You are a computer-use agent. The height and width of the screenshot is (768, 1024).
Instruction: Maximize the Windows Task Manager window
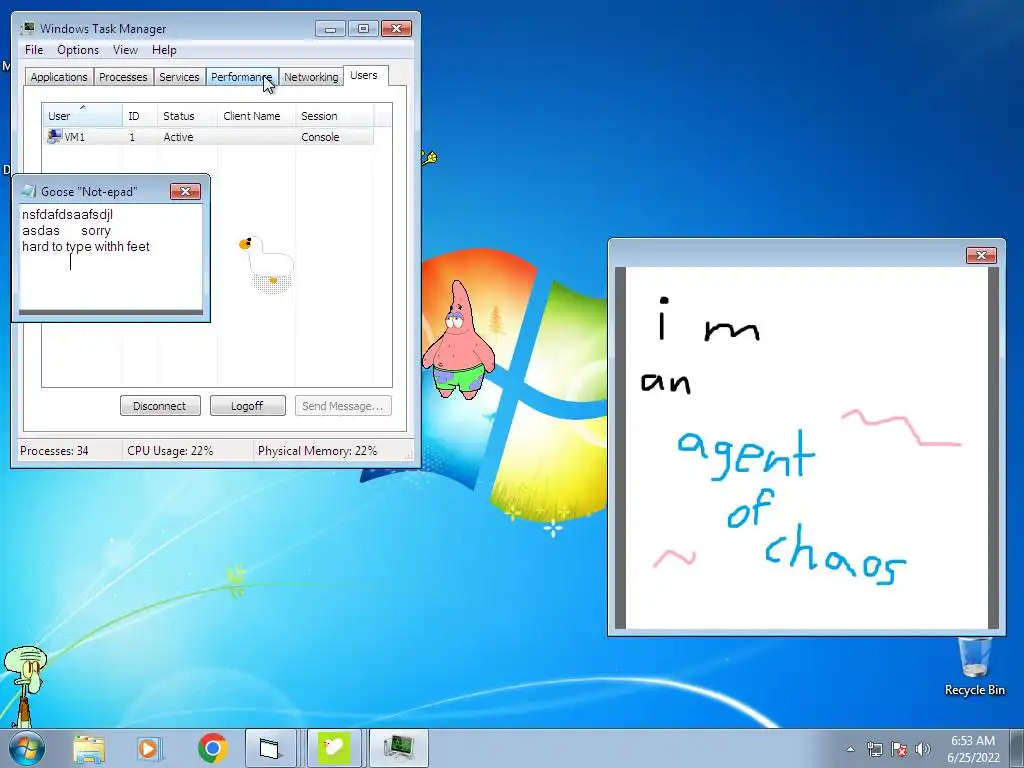[363, 29]
